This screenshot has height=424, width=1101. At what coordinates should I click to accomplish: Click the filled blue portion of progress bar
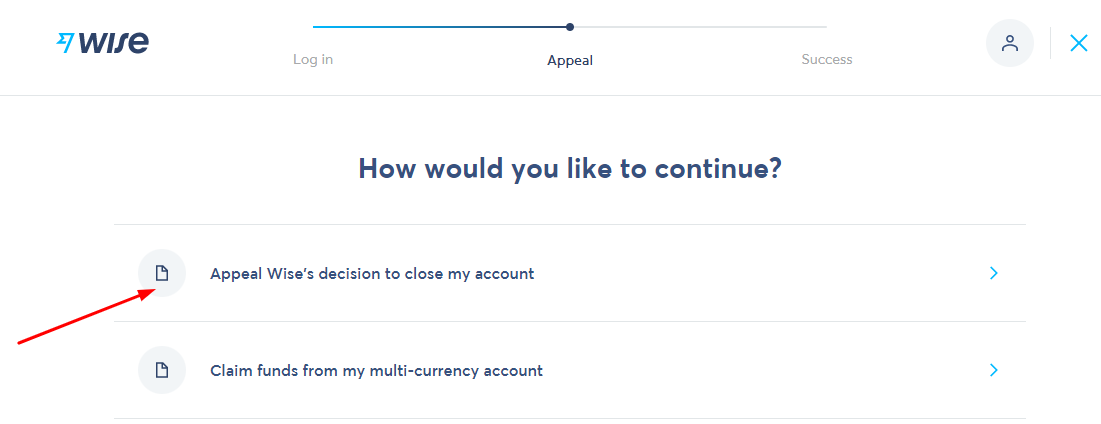440,27
